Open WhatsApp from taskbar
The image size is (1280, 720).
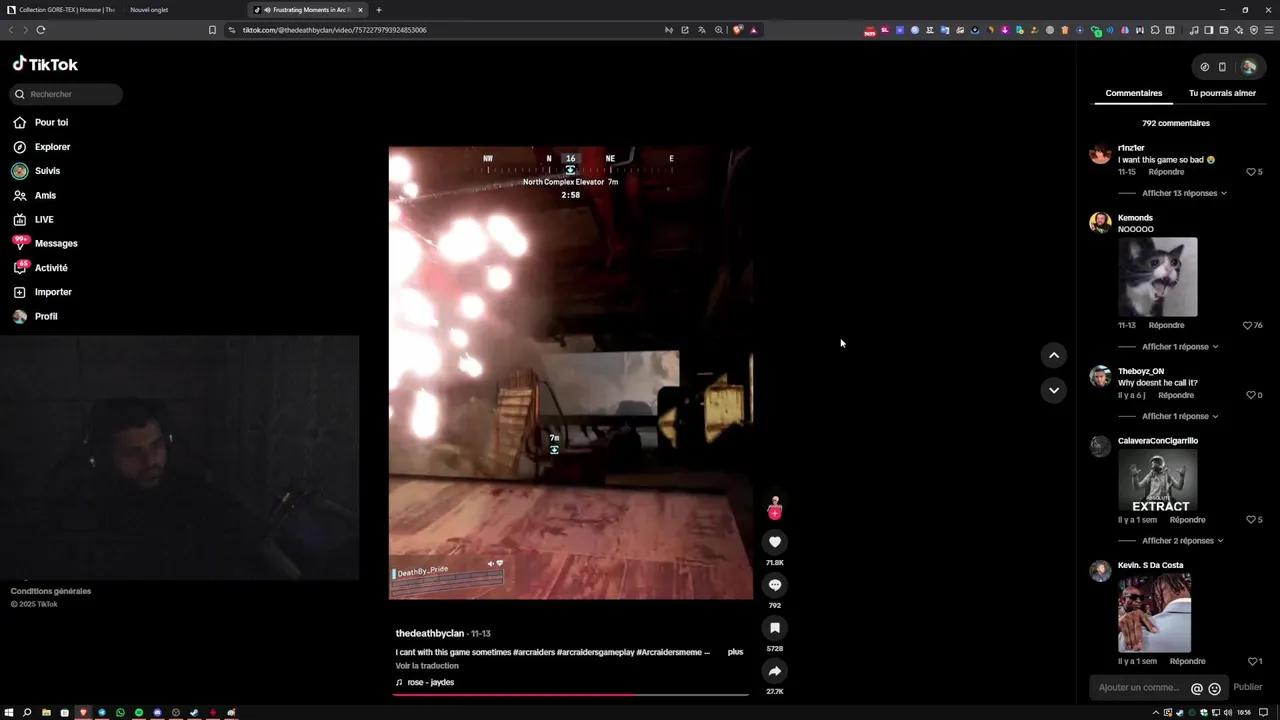(x=120, y=712)
